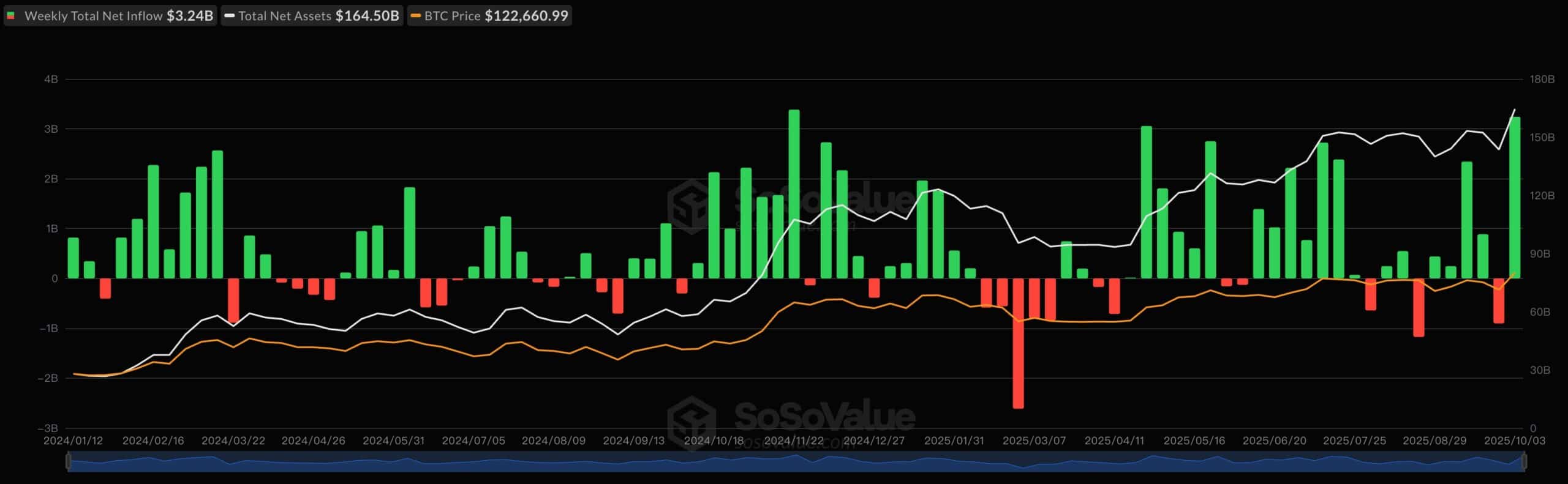Click the white line Total Net Assets icon
1568x484 pixels.
[x=230, y=16]
